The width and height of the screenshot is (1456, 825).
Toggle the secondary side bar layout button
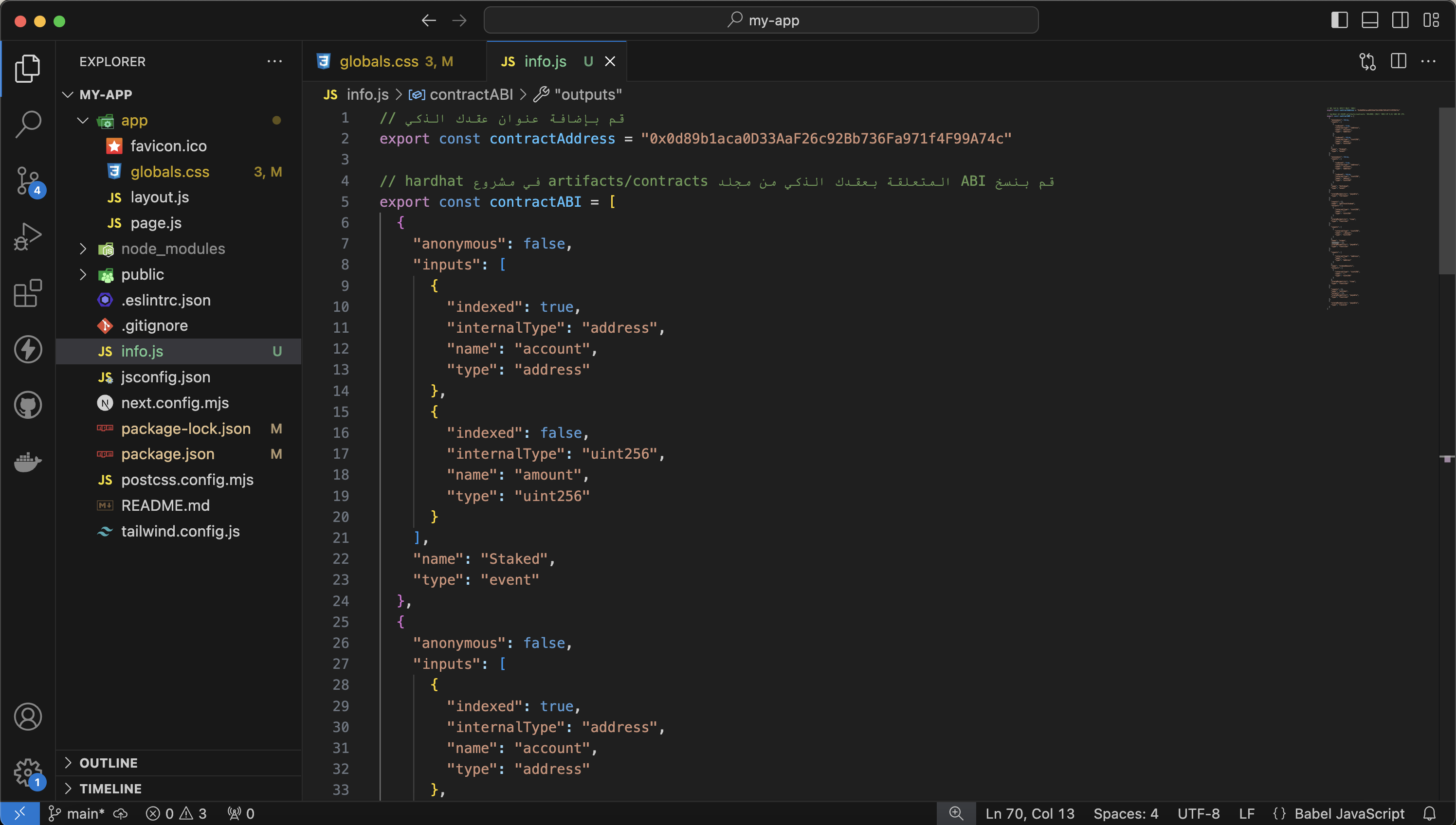pos(1401,20)
